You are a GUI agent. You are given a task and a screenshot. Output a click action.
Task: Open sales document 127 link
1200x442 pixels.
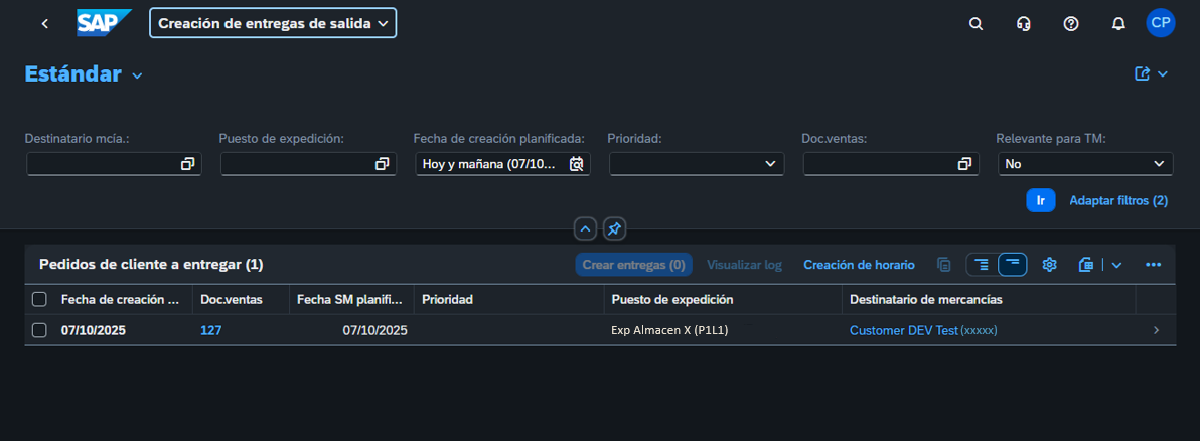point(210,330)
